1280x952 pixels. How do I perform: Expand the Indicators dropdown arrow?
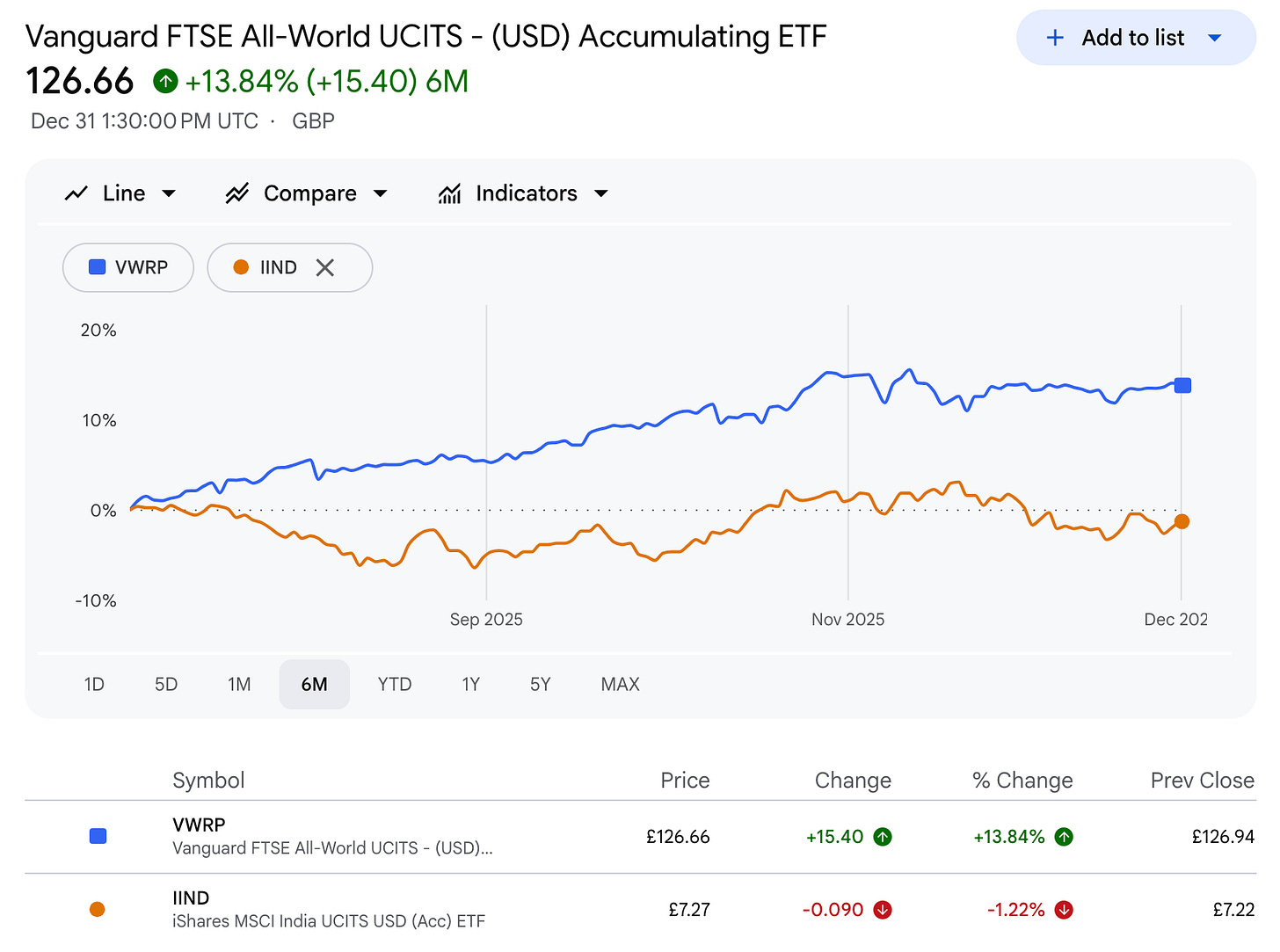[x=601, y=193]
